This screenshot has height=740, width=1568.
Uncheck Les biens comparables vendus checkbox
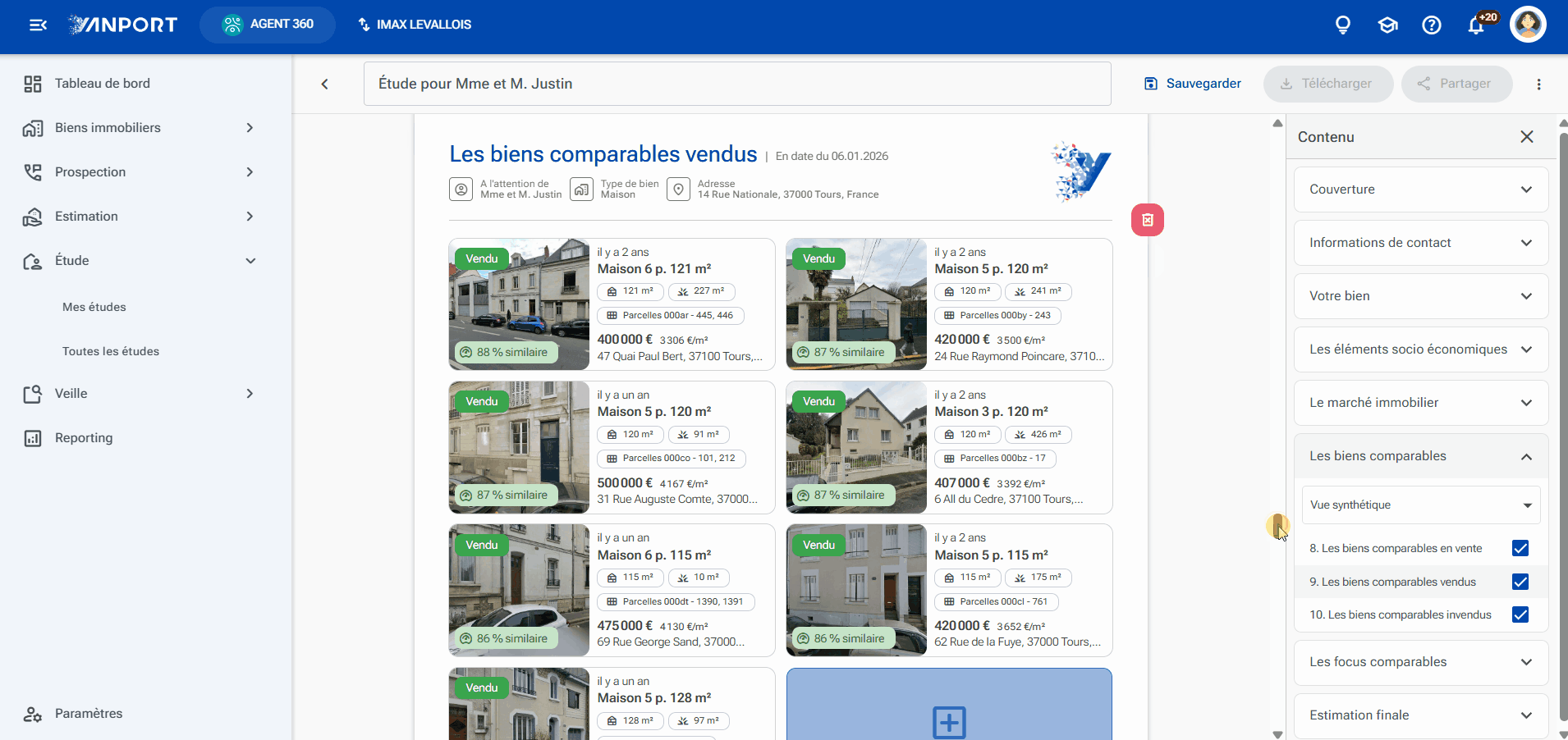coord(1520,582)
